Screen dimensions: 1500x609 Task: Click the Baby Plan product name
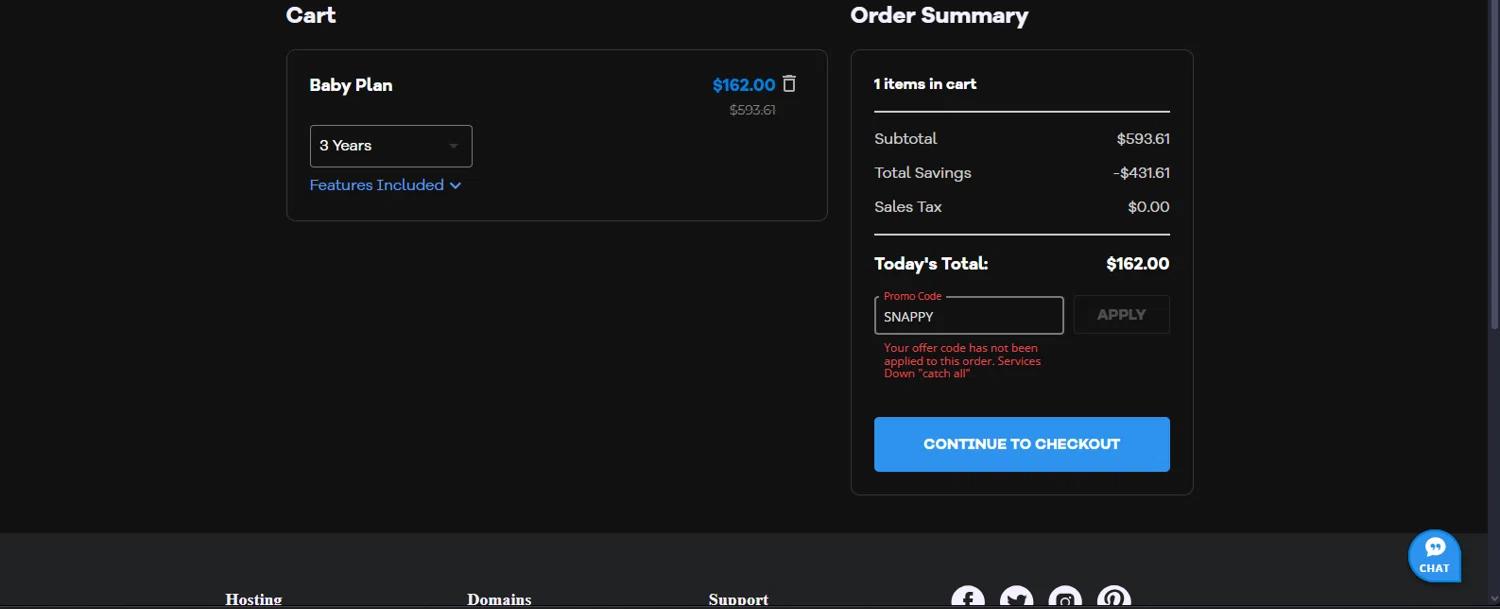click(351, 85)
